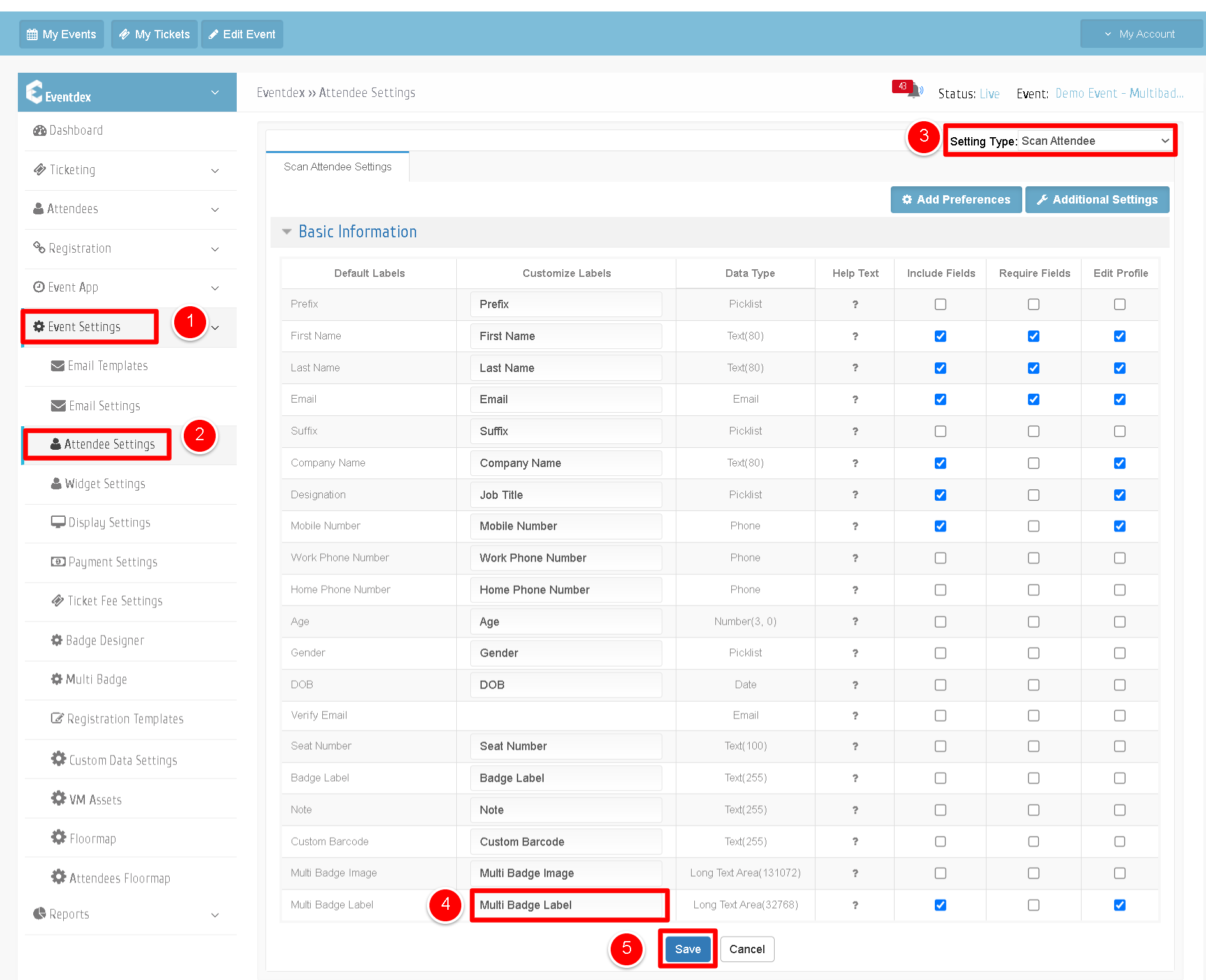
Task: Click the Multi Badge Label input field
Action: [569, 905]
